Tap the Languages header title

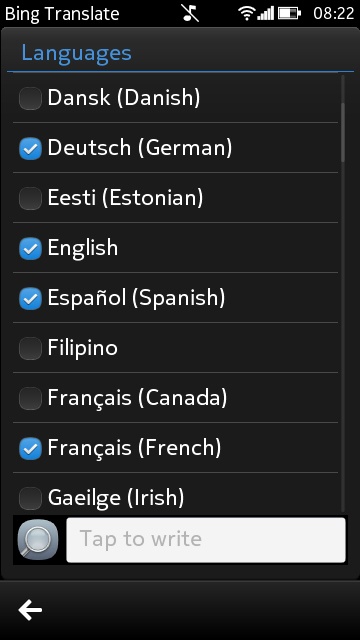[x=76, y=53]
